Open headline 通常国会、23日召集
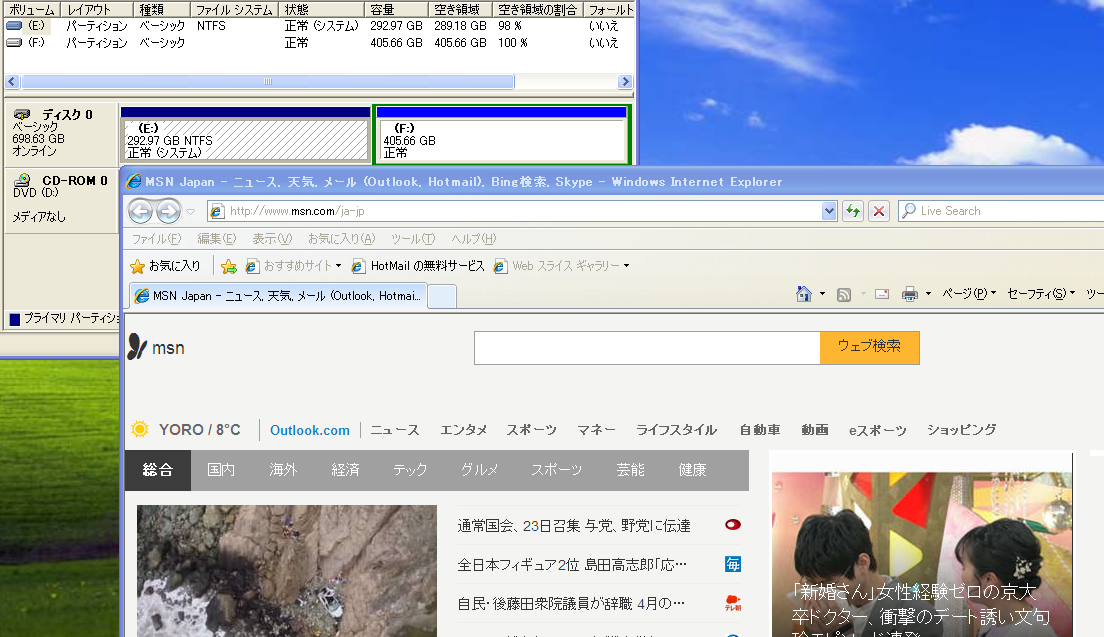Viewport: 1104px width, 637px height. [574, 526]
